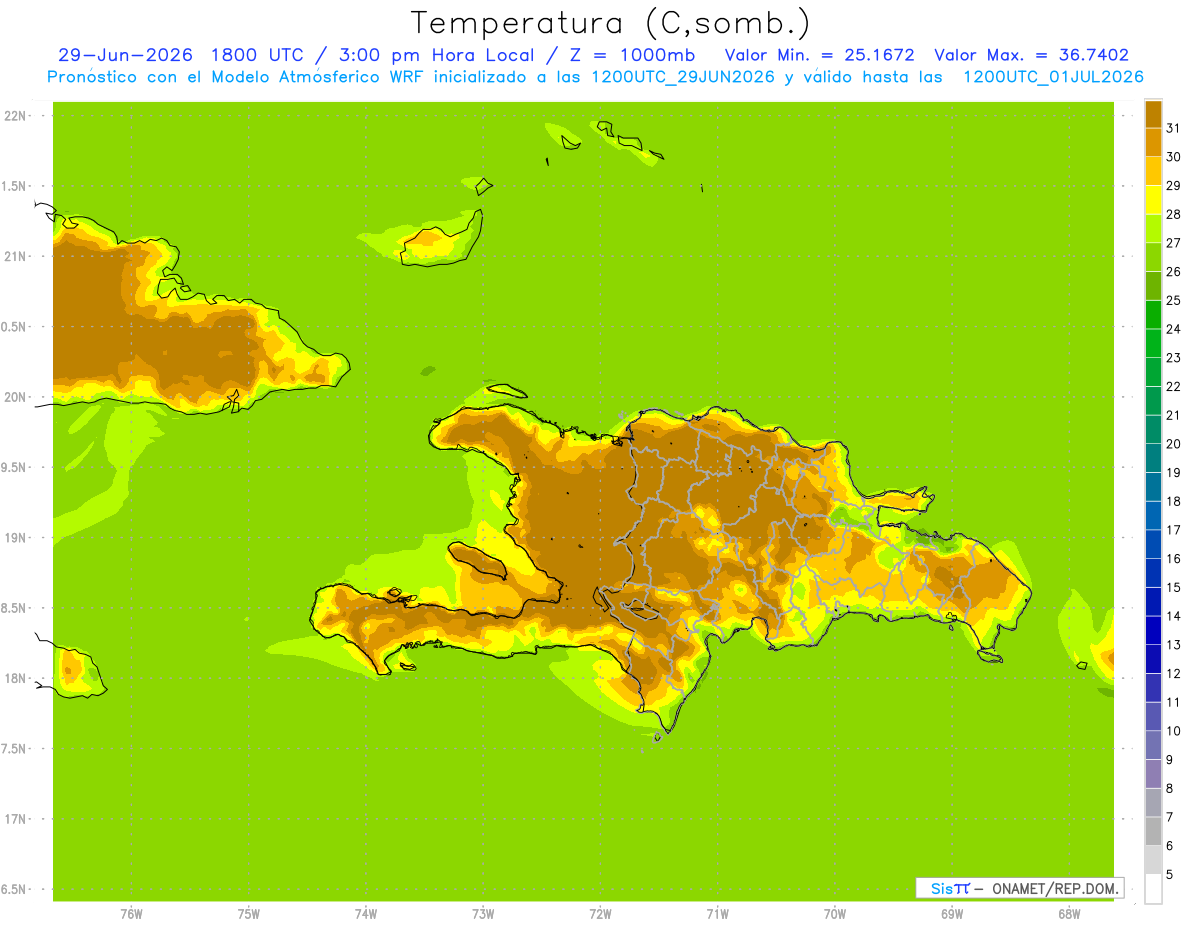Click the '20N' latitude label

tap(14, 397)
